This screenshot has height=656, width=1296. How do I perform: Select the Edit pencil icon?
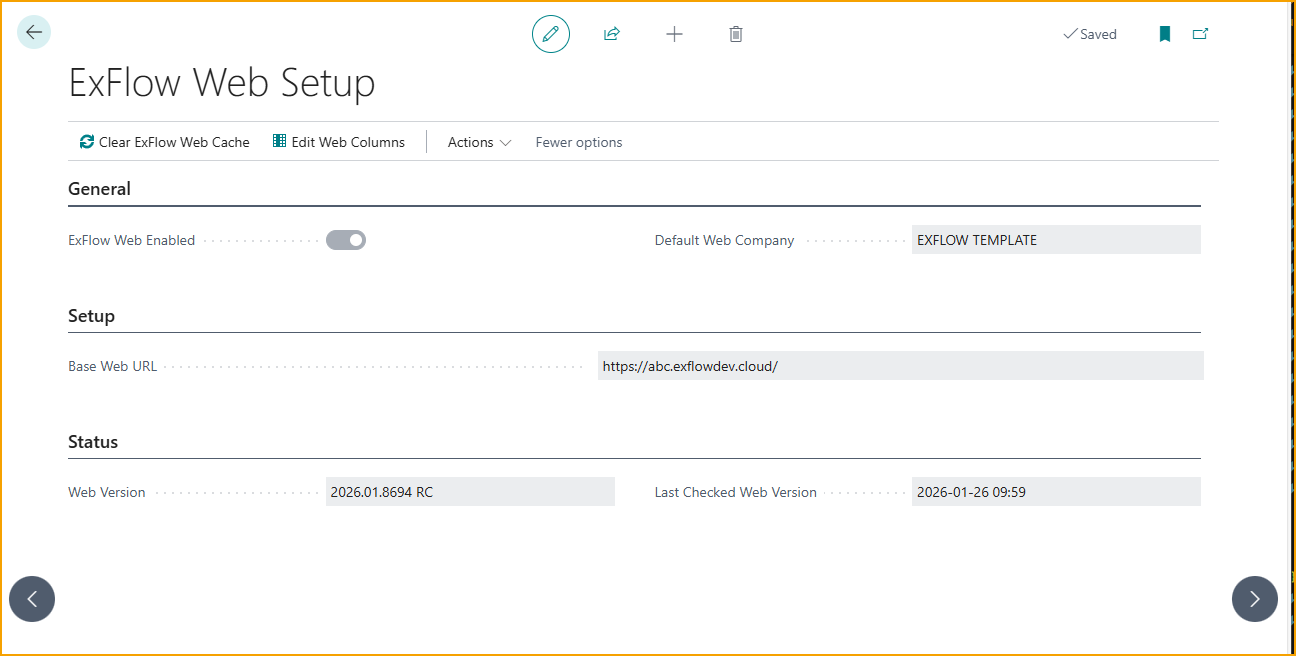[x=550, y=33]
